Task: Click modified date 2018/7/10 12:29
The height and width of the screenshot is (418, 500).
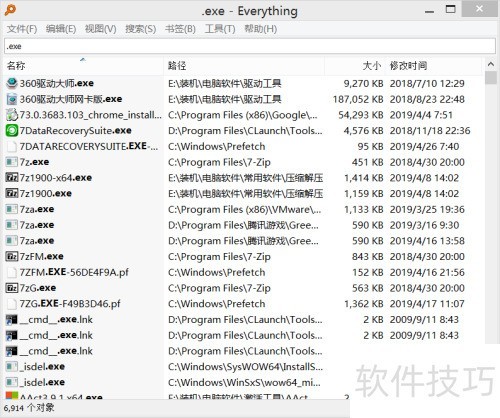Action: 427,83
